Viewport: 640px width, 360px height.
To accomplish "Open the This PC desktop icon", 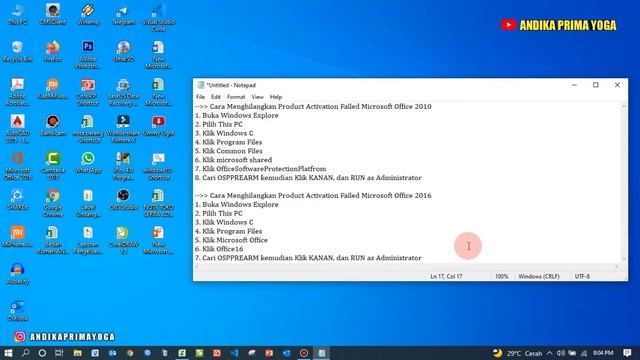I will (18, 14).
